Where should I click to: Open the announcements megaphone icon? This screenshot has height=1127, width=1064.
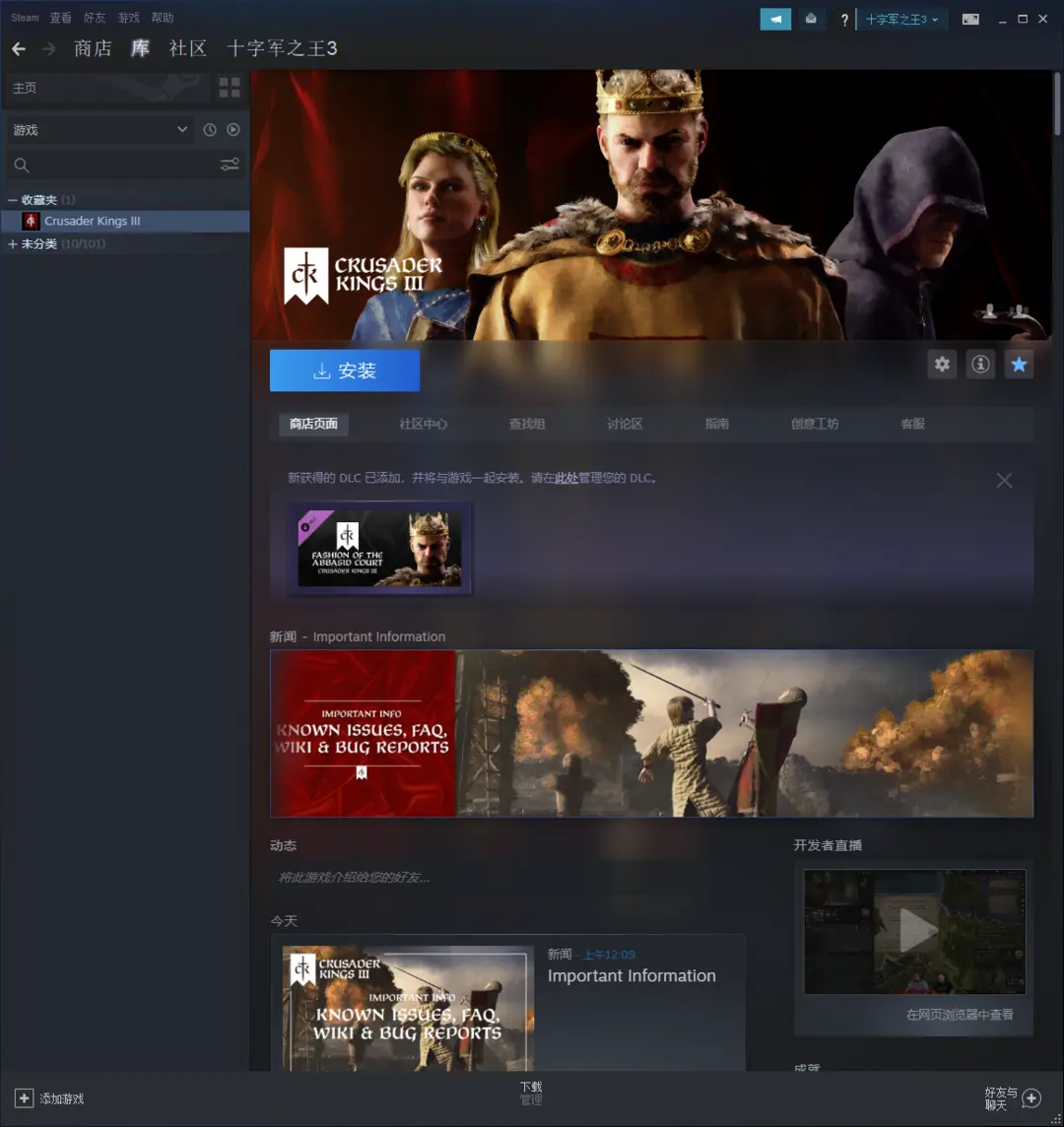click(775, 20)
